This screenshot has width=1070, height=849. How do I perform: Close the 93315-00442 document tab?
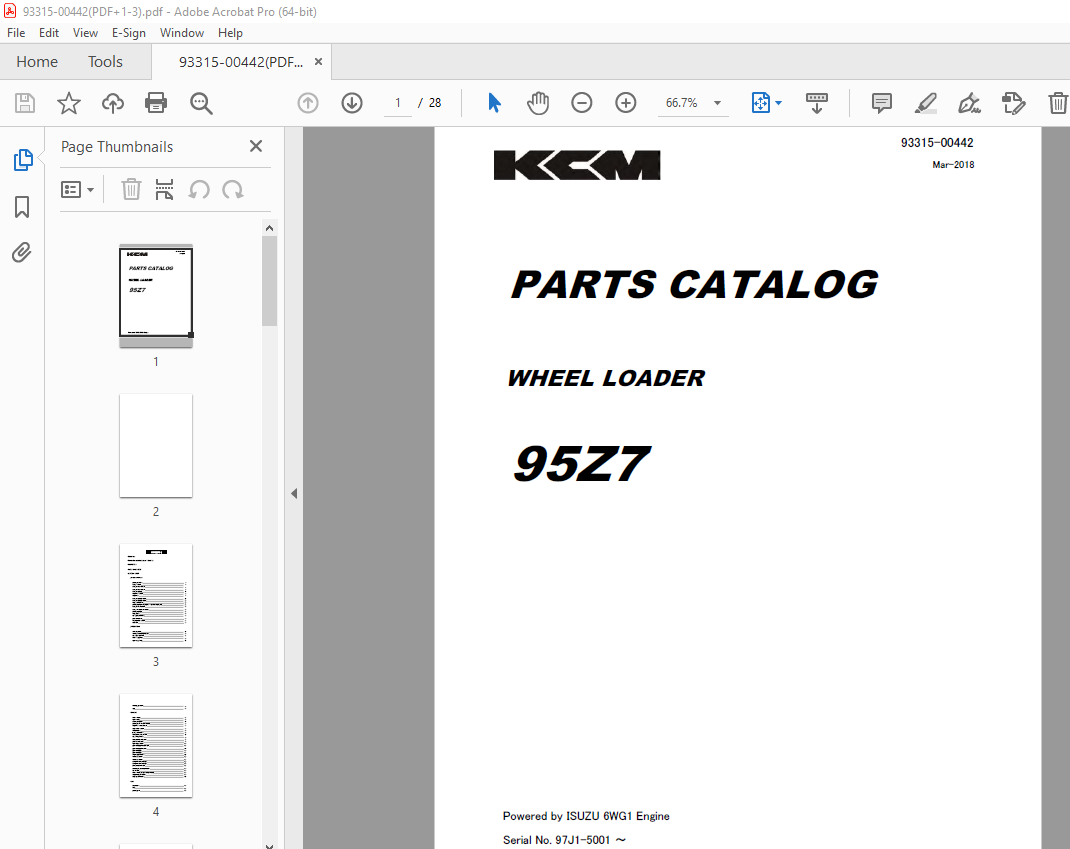click(318, 61)
